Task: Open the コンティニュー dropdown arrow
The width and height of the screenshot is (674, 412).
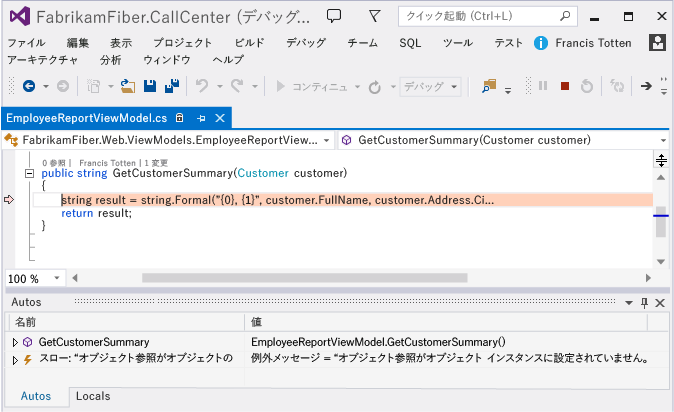Action: pyautogui.click(x=357, y=86)
